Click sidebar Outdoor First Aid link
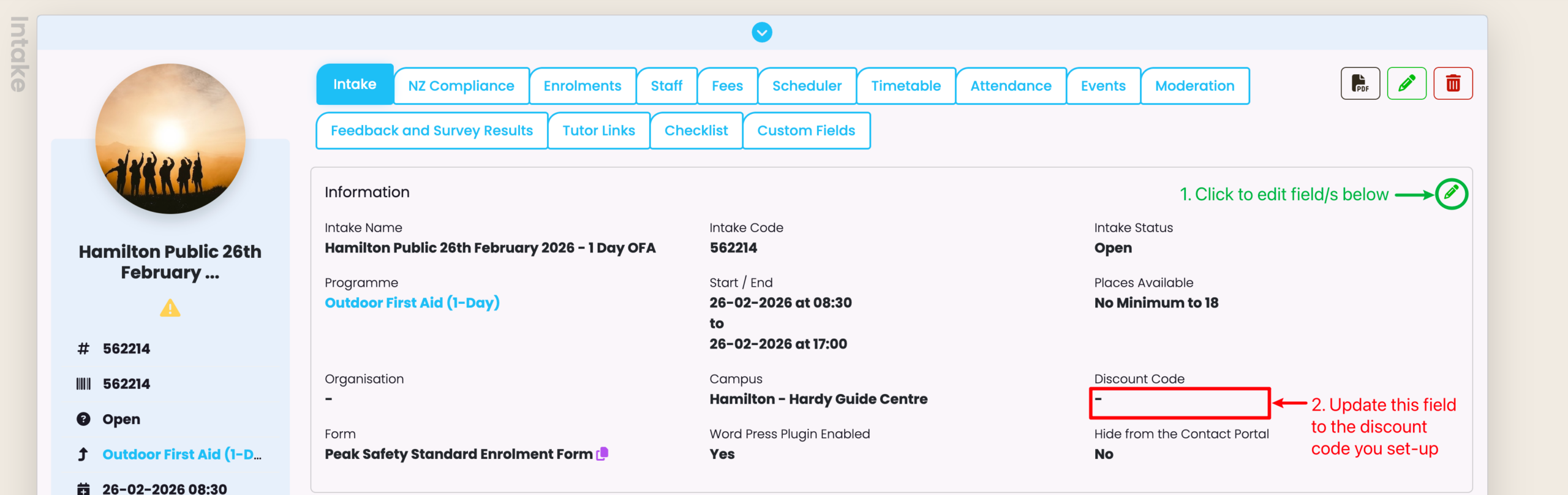This screenshot has width=1568, height=495. coord(181,455)
